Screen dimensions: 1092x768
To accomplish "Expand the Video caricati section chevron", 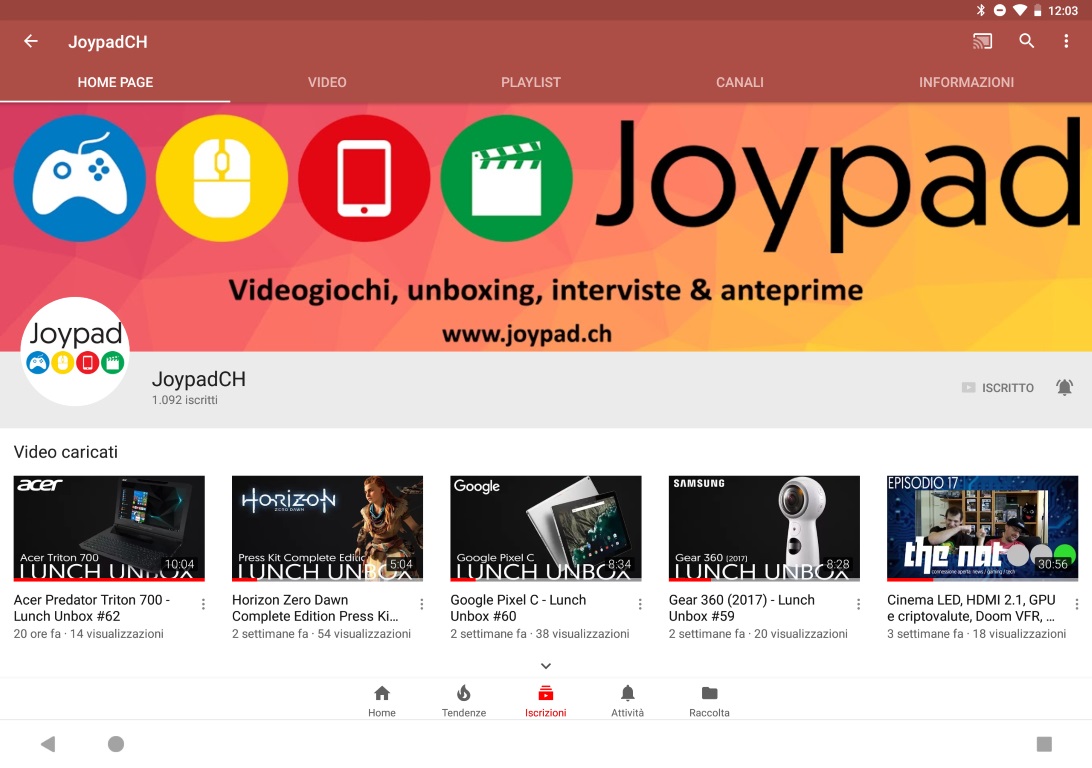I will pyautogui.click(x=546, y=666).
